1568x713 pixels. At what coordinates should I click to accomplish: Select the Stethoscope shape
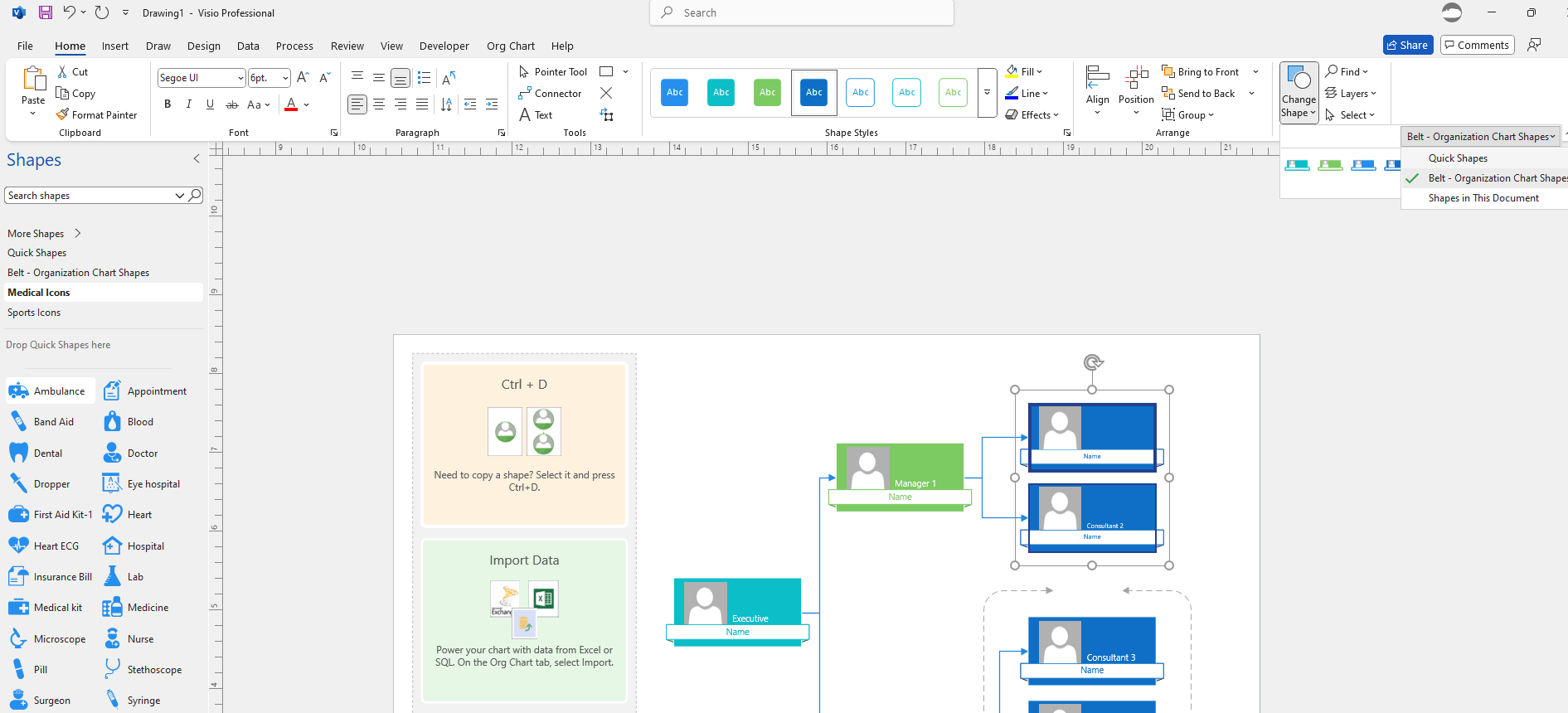click(143, 670)
